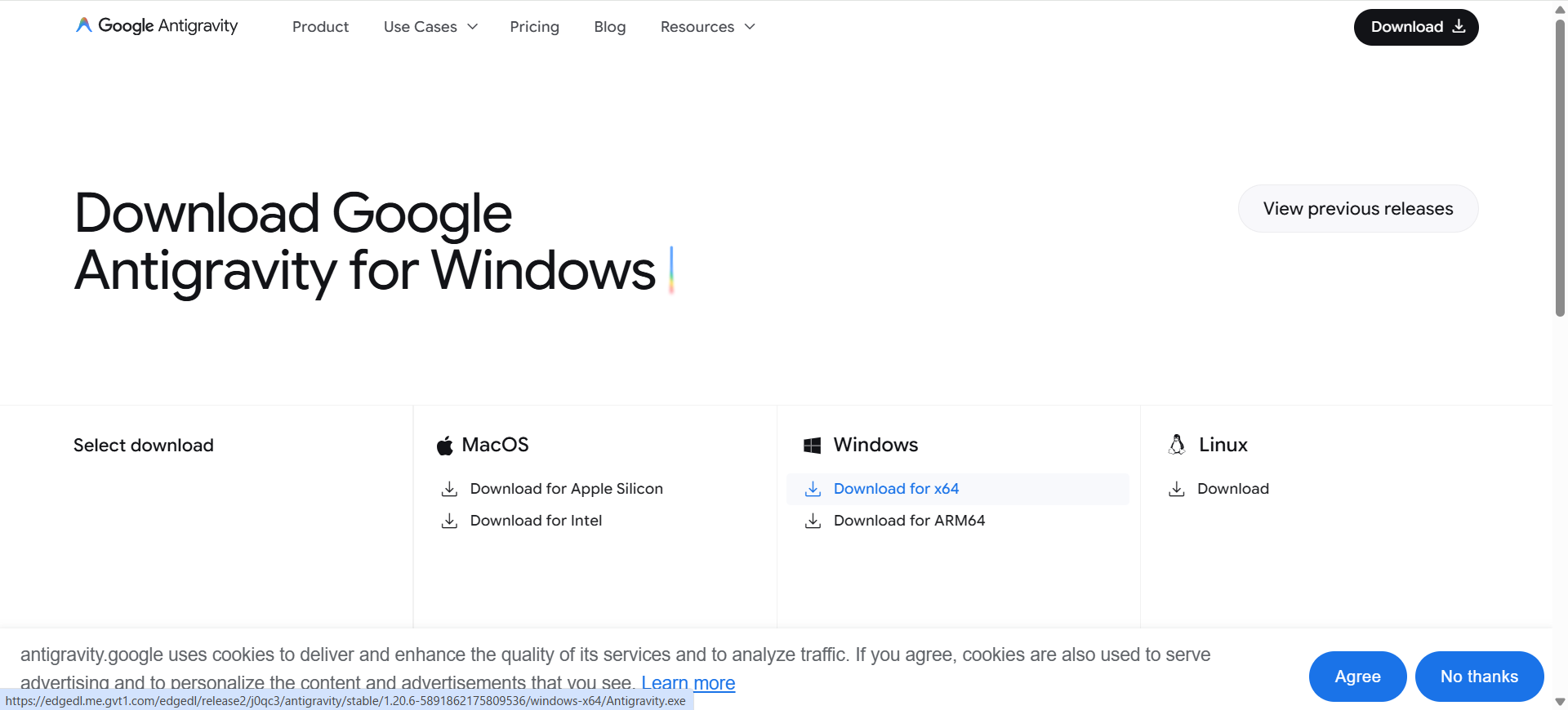This screenshot has height=710, width=1568.
Task: Expand the Use Cases dropdown
Action: pyautogui.click(x=430, y=27)
